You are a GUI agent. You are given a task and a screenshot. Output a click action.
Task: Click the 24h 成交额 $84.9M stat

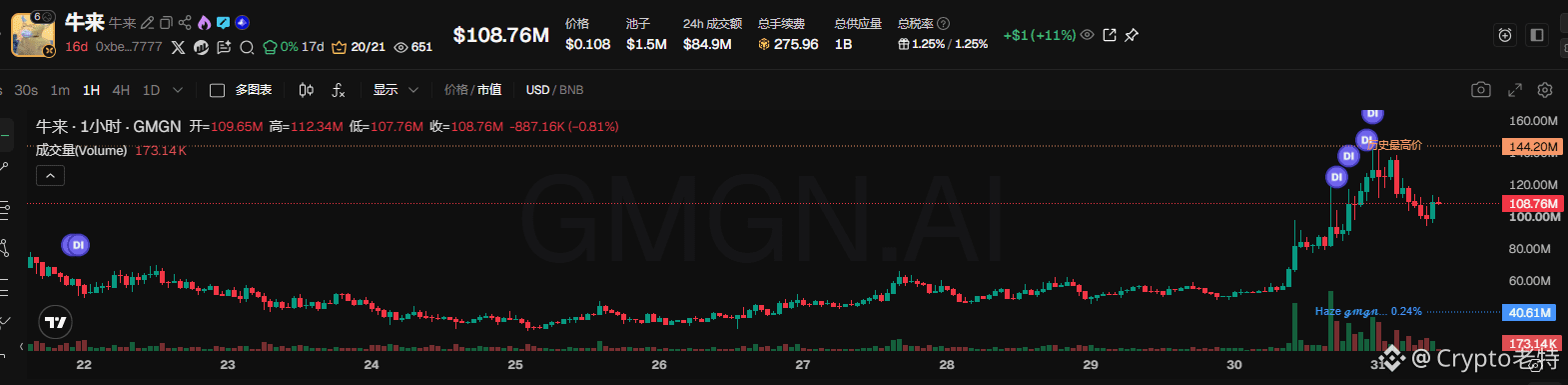click(x=712, y=35)
